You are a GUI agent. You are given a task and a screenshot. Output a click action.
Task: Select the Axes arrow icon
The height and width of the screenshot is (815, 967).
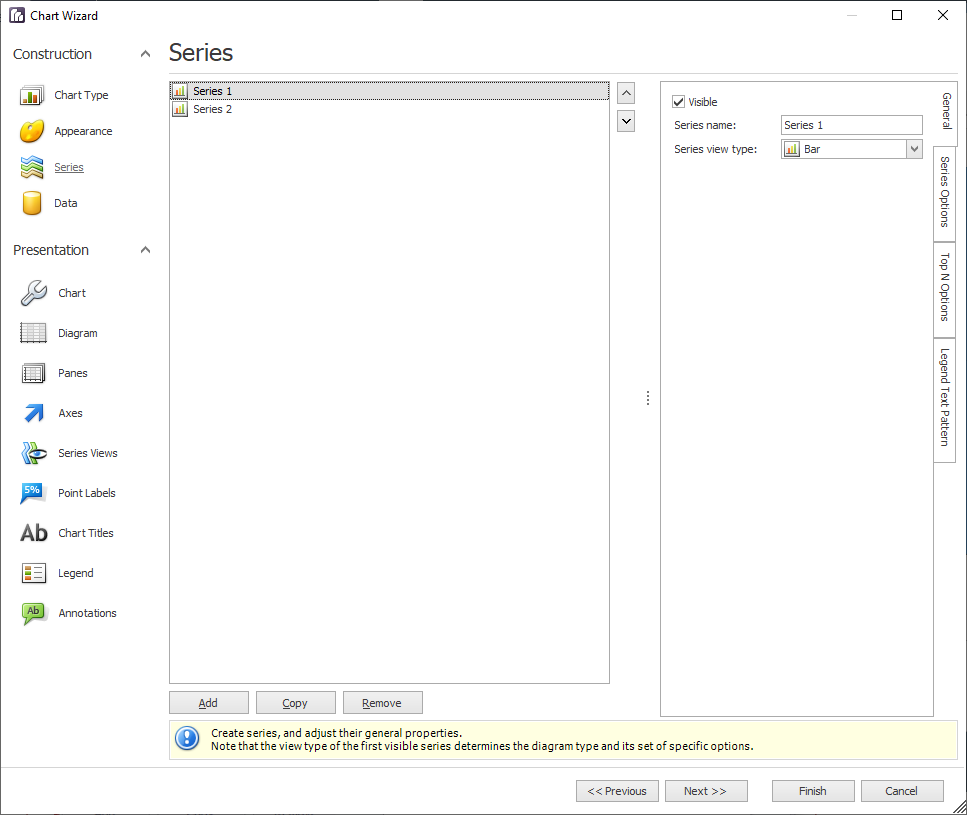[34, 413]
